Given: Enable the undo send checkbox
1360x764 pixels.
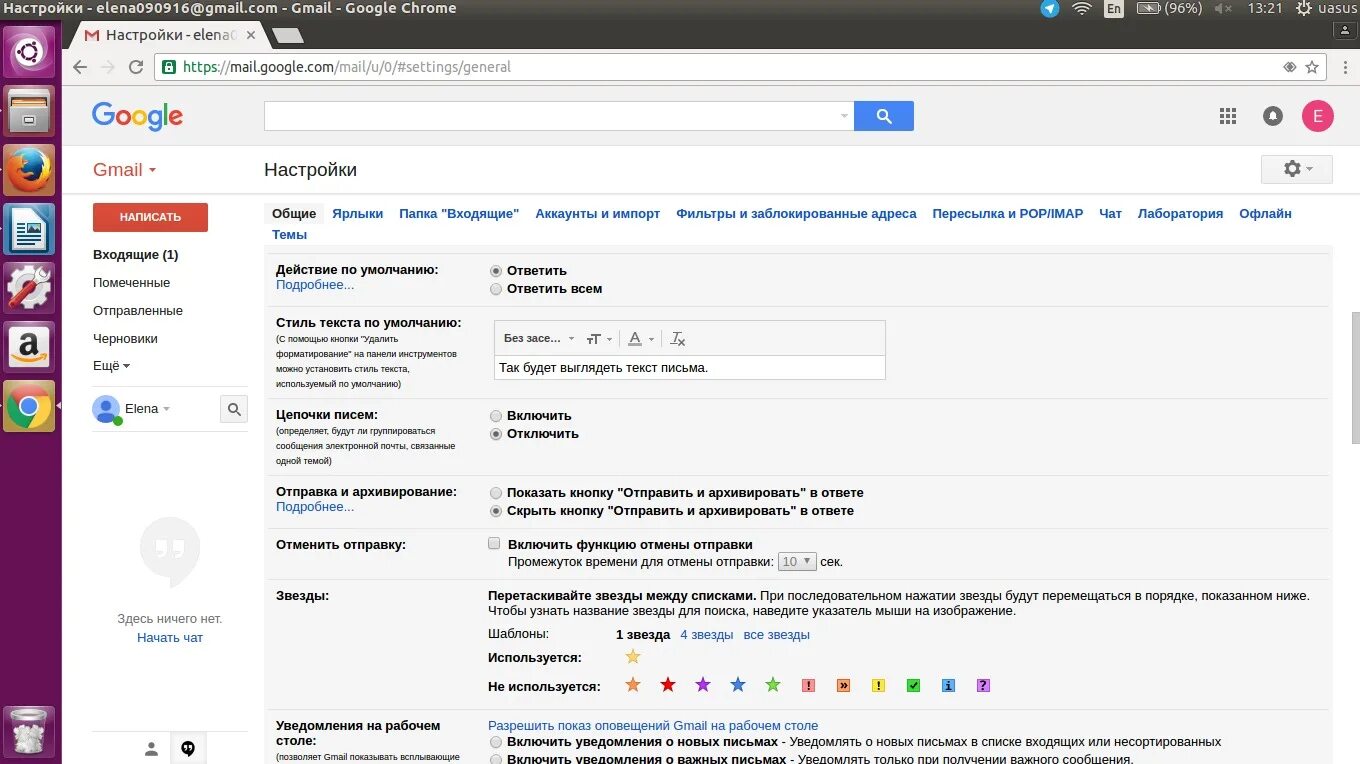Looking at the screenshot, I should click(x=494, y=544).
